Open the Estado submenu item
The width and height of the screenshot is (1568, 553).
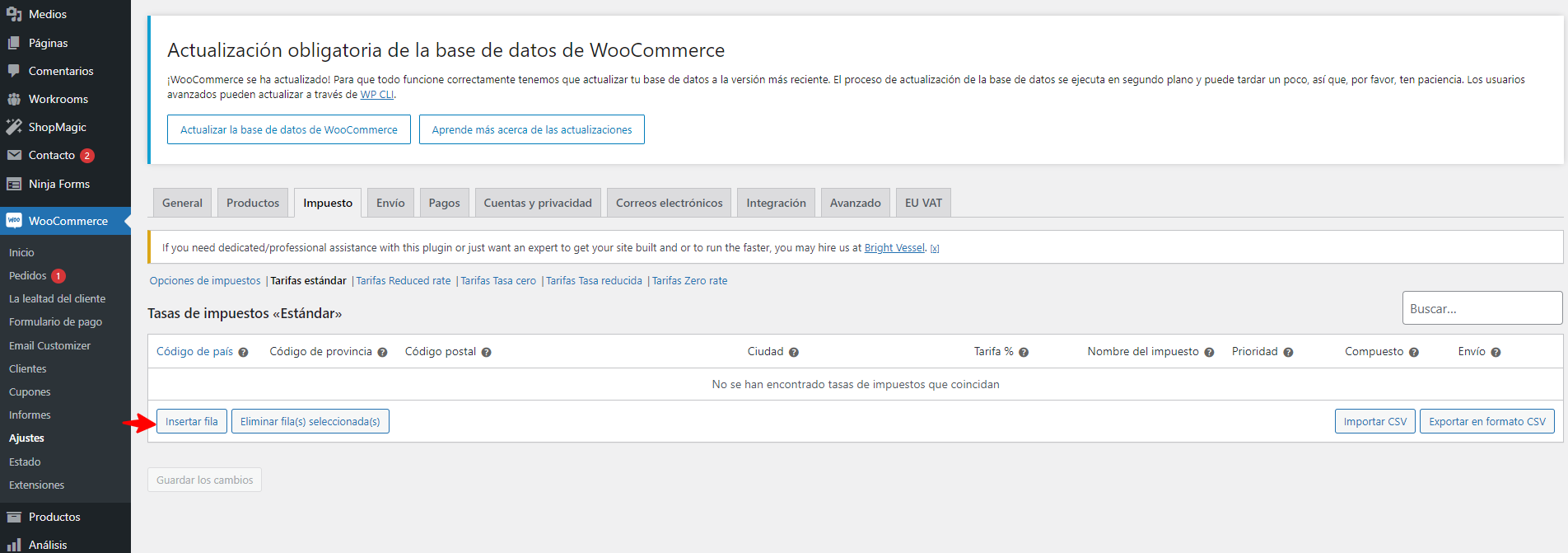tap(25, 462)
